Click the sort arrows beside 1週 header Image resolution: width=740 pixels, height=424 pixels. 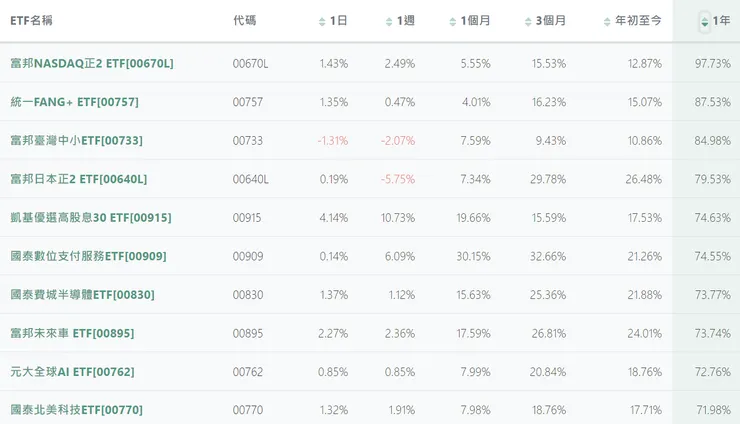(x=388, y=21)
